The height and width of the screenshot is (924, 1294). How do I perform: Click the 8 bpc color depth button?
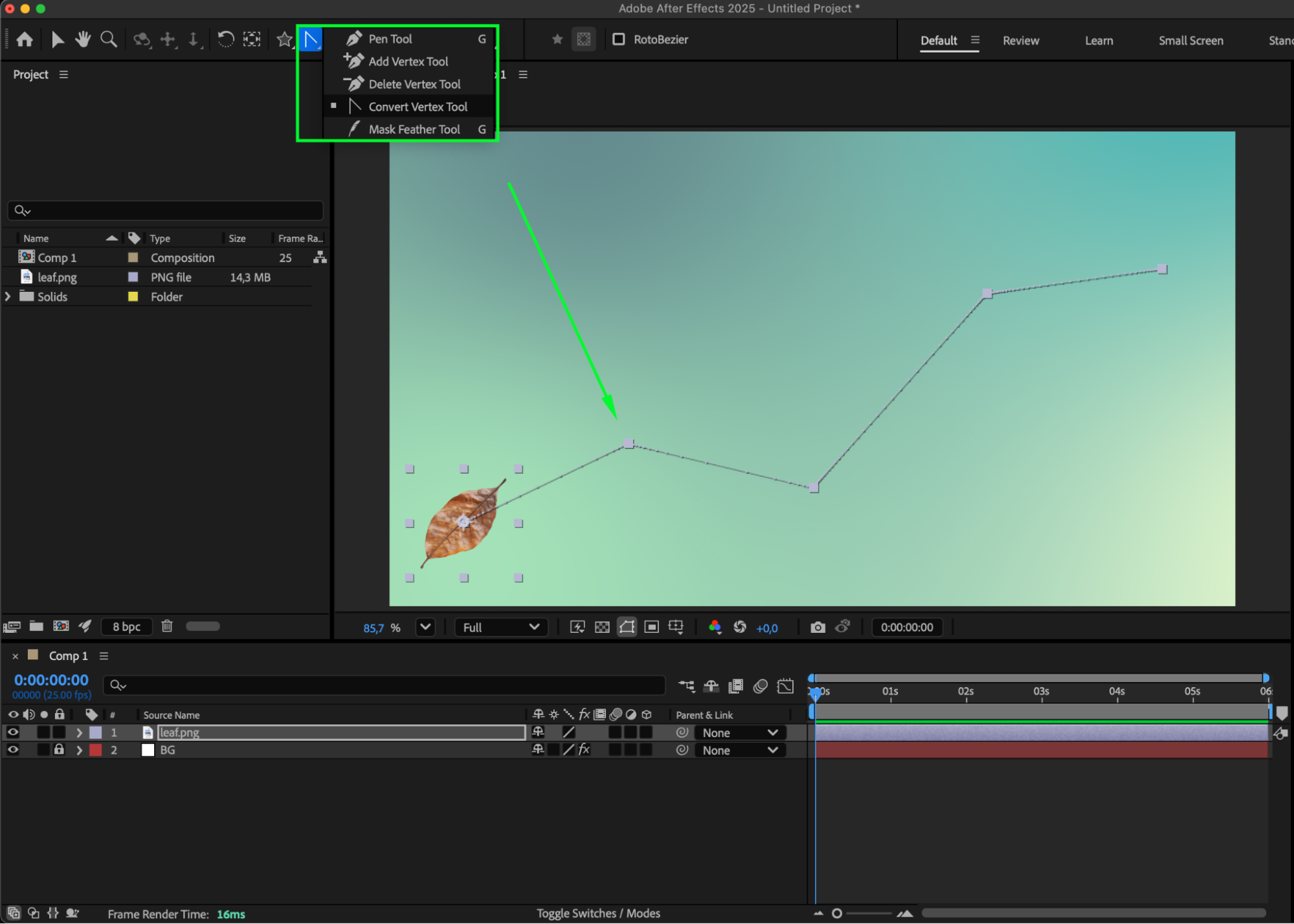pos(126,626)
